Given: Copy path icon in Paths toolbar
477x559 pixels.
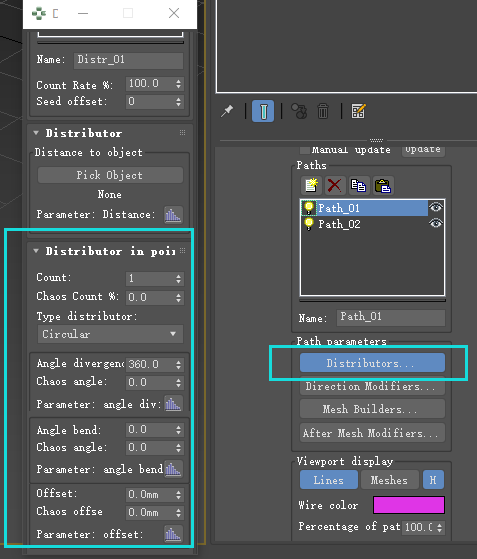Looking at the screenshot, I should pos(358,185).
